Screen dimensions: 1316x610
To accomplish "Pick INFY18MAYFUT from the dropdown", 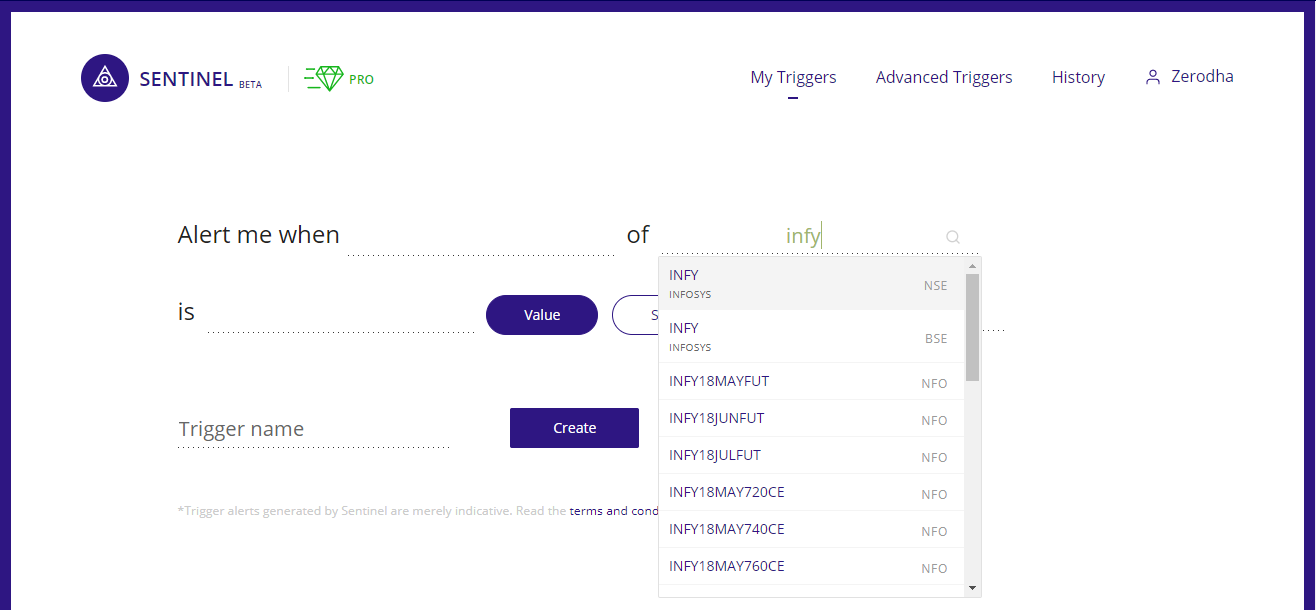I will click(808, 382).
